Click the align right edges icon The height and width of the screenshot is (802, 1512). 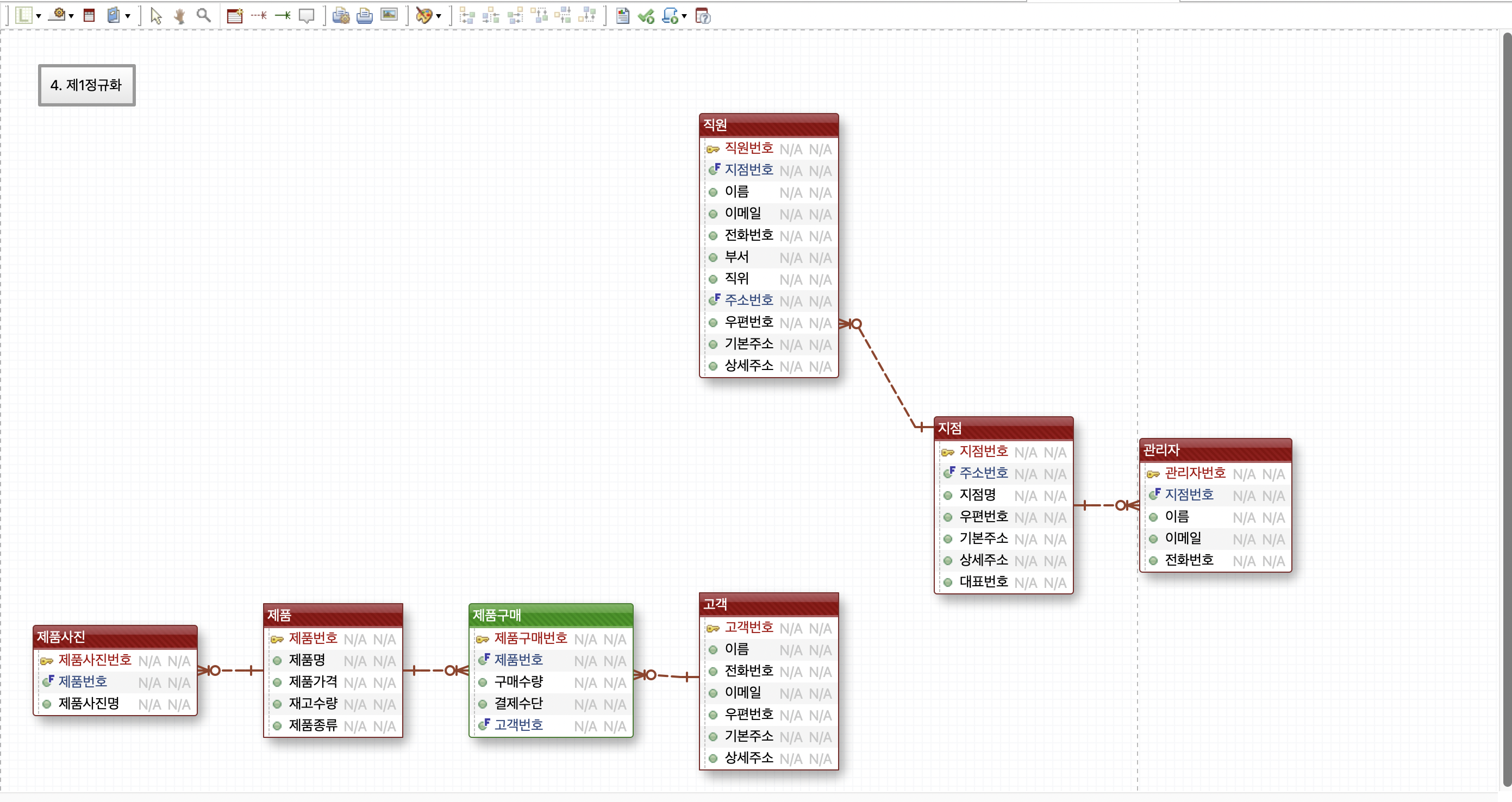[515, 15]
